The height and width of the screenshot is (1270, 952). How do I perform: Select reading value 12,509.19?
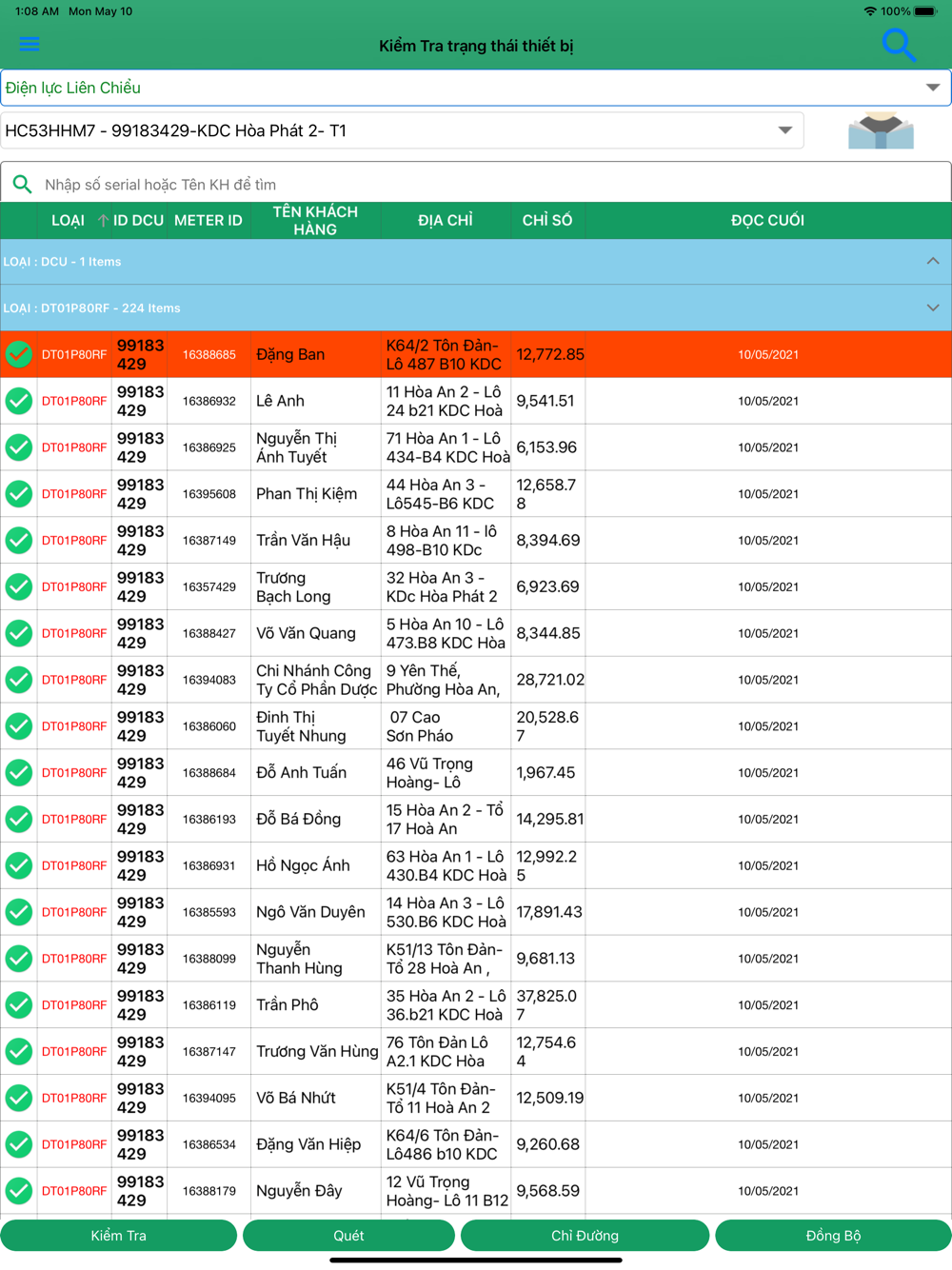coord(549,1098)
